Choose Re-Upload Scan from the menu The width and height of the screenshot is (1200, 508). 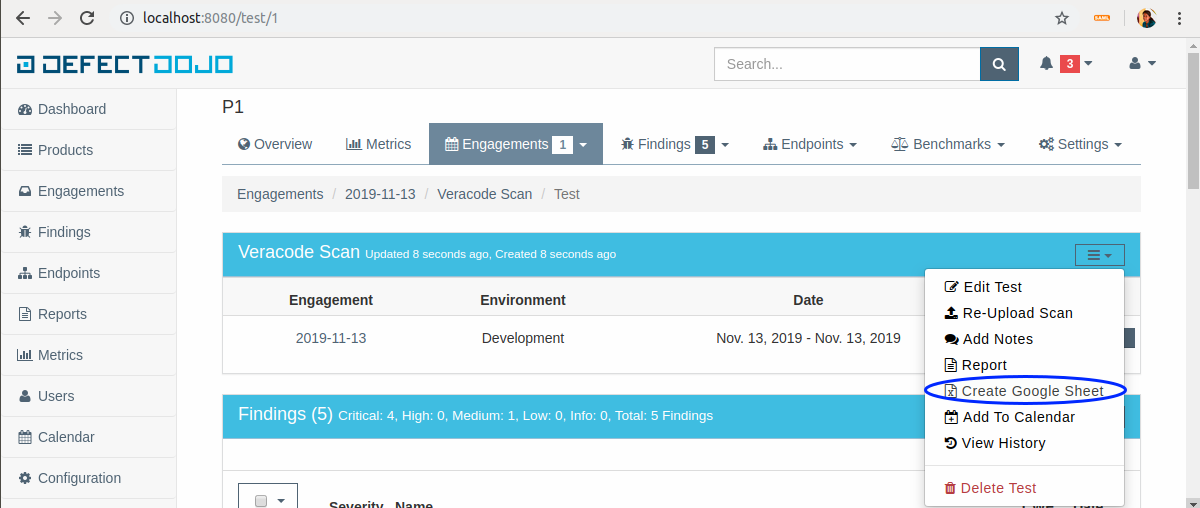(1017, 313)
